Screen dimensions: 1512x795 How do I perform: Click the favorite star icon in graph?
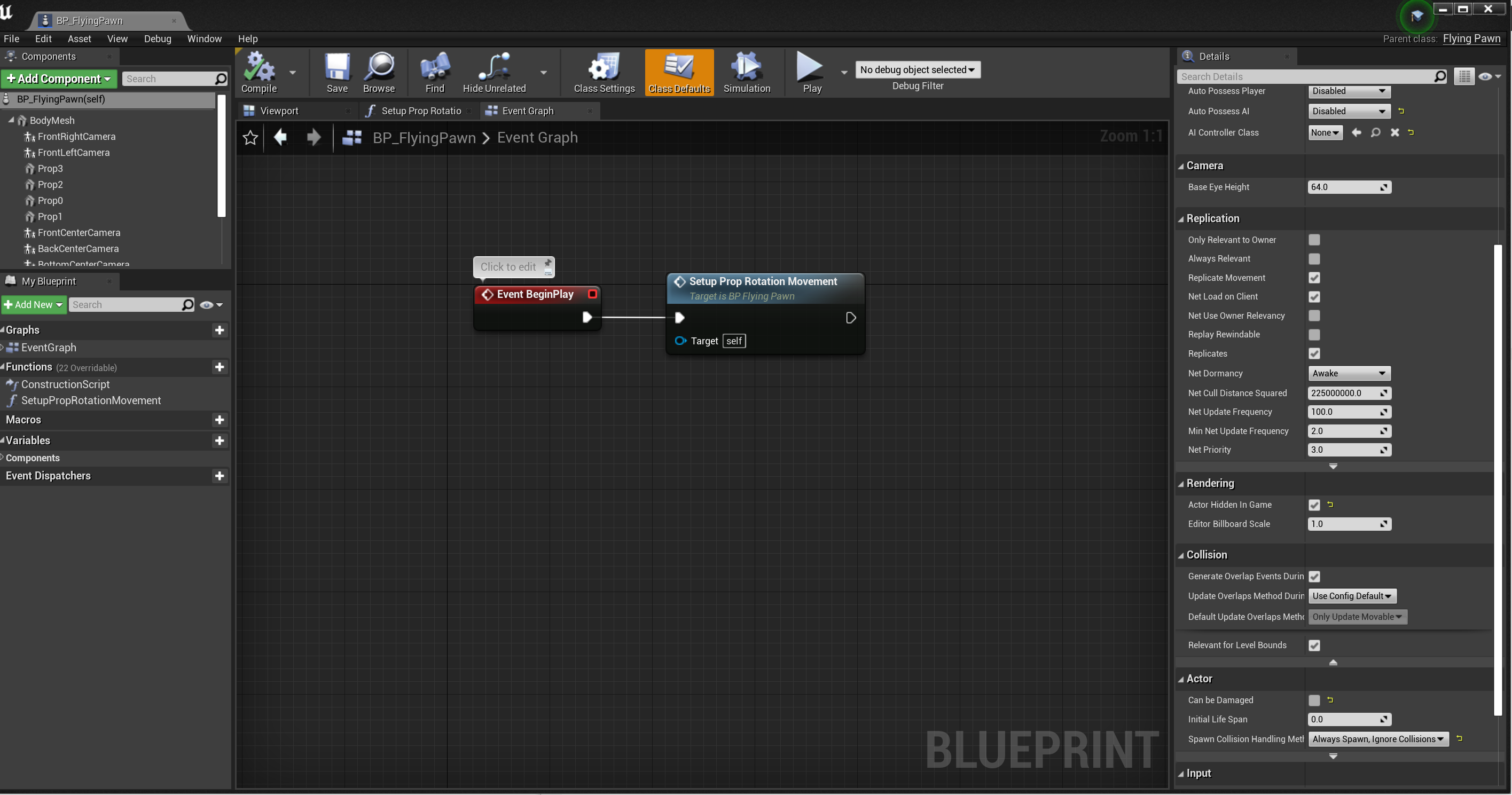click(x=250, y=137)
